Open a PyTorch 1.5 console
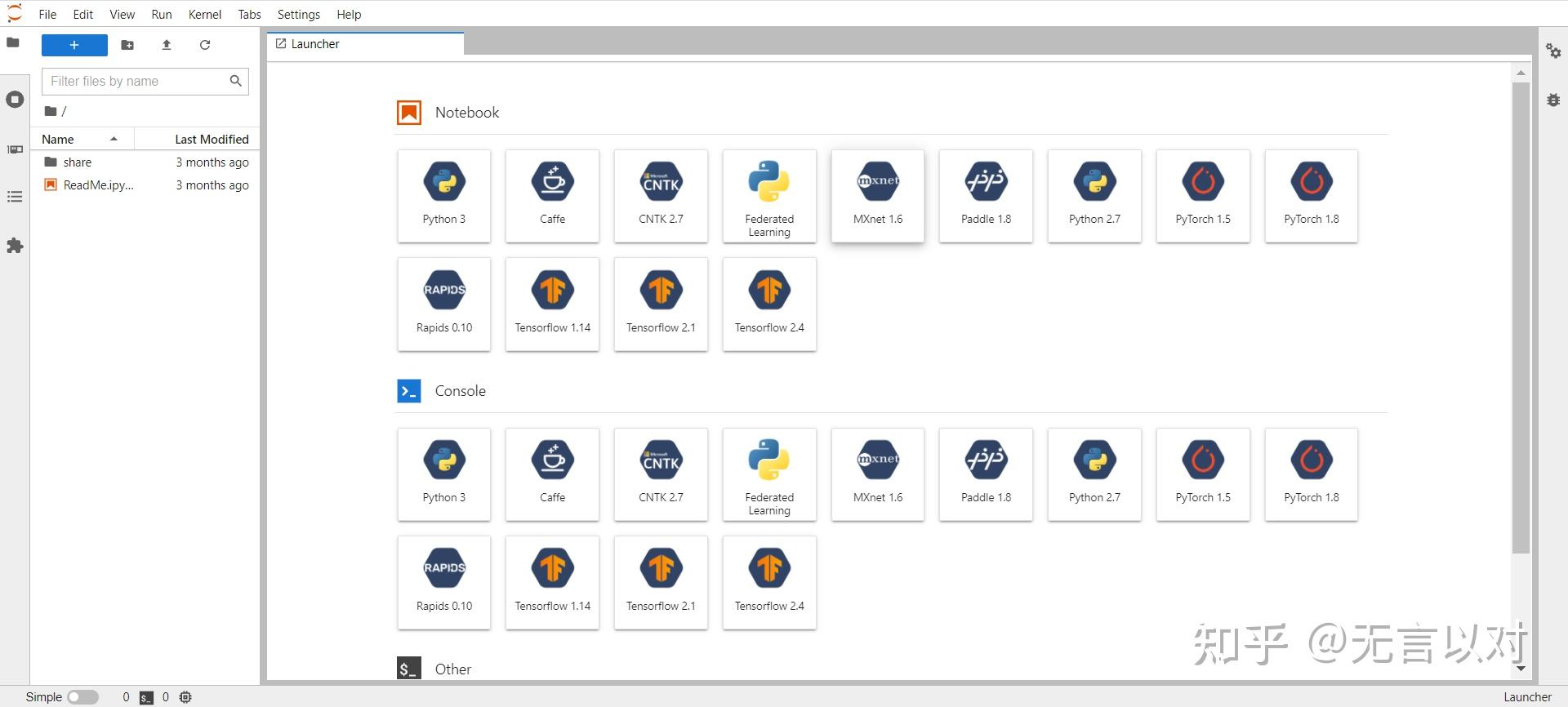1568x707 pixels. 1203,474
